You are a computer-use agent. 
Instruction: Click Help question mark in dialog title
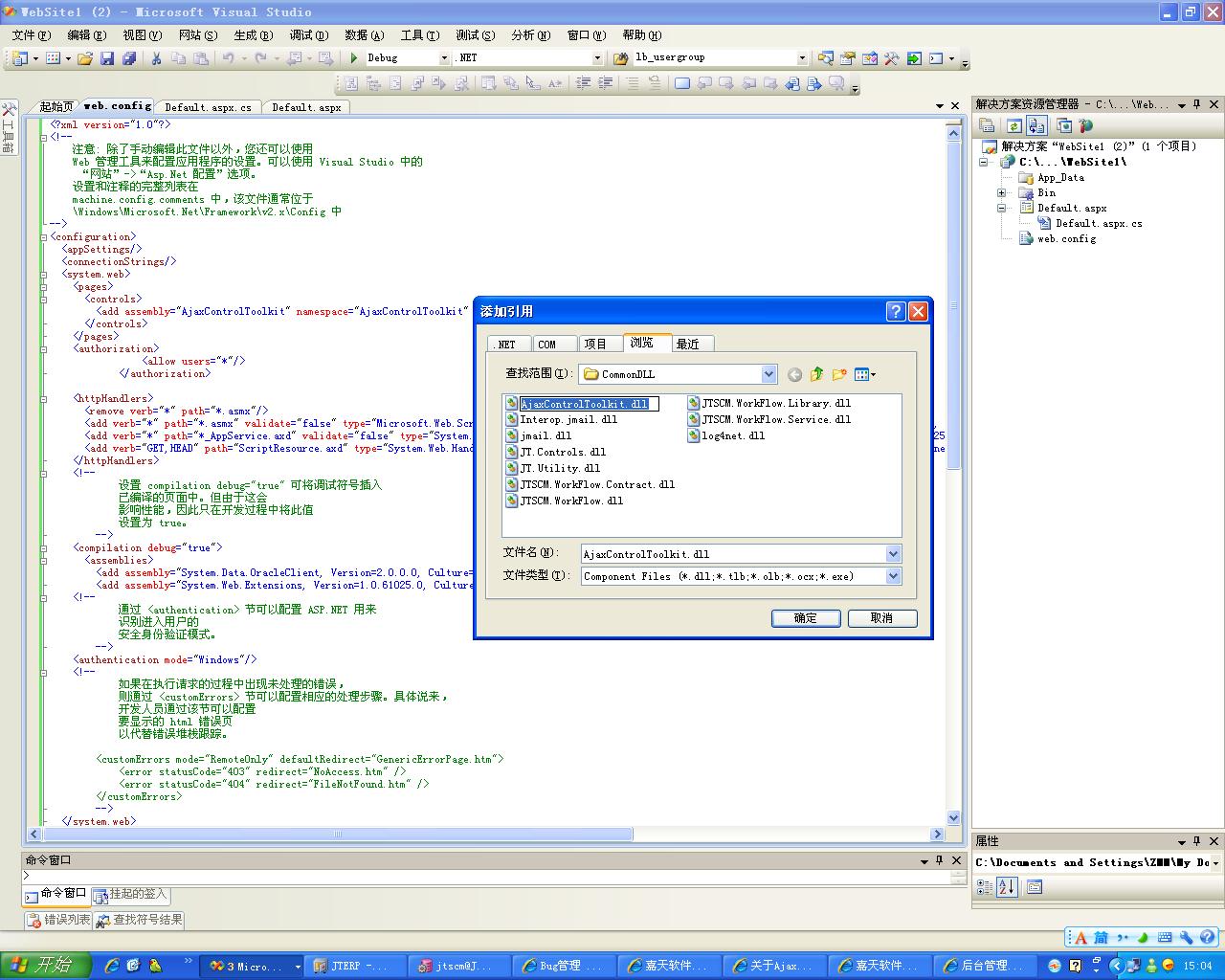click(x=896, y=311)
